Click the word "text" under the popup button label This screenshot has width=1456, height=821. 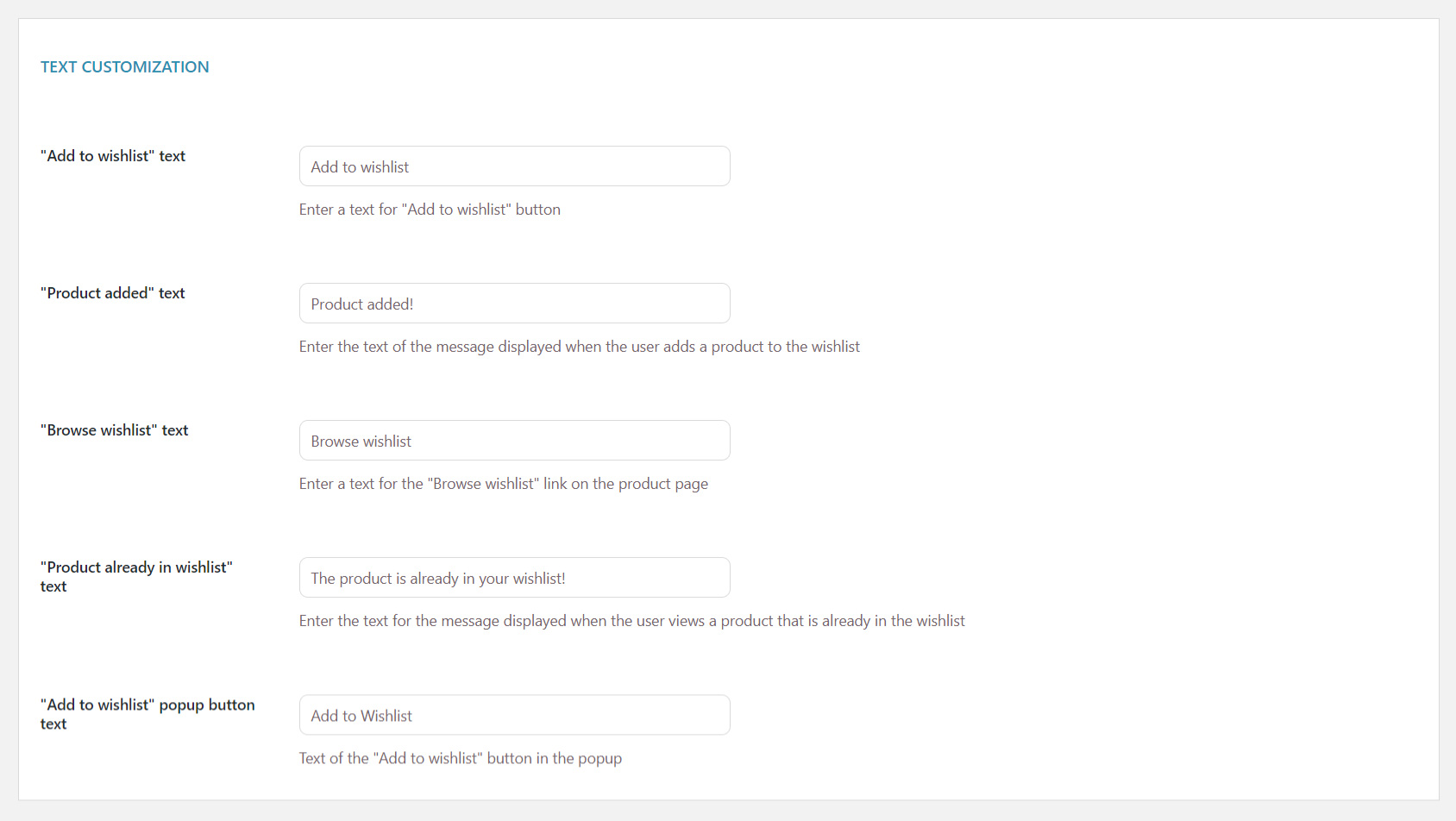click(53, 724)
